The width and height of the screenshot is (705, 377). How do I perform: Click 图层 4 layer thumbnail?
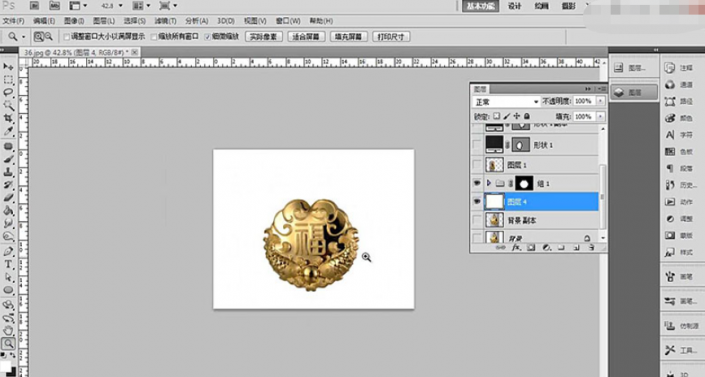click(495, 202)
